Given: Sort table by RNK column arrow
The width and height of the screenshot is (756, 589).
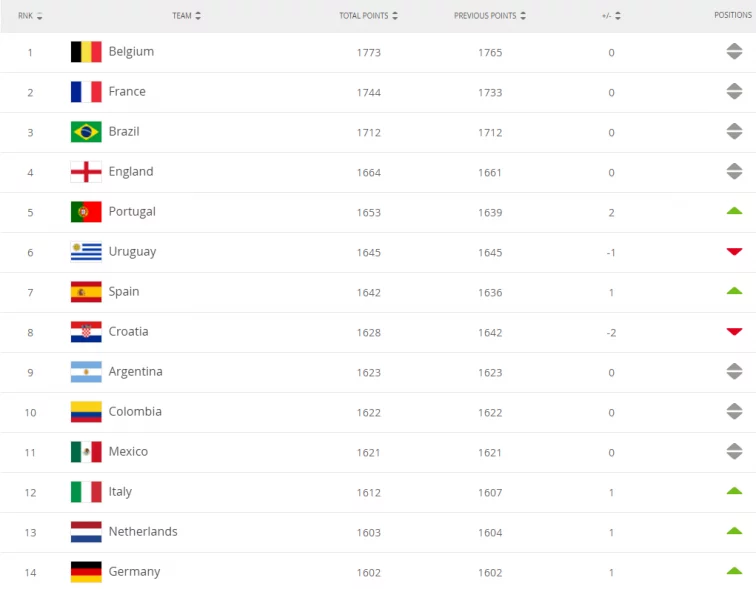Looking at the screenshot, I should click(x=39, y=16).
